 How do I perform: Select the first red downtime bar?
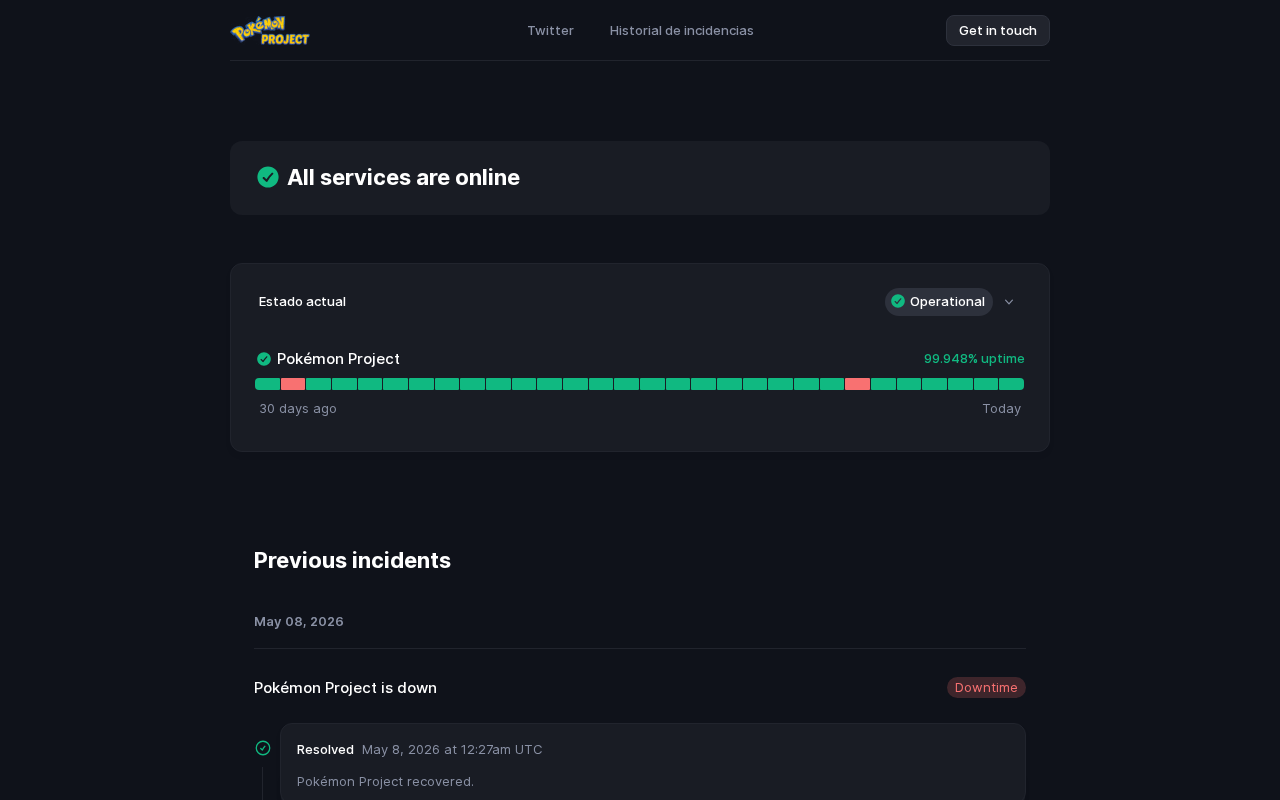(293, 384)
